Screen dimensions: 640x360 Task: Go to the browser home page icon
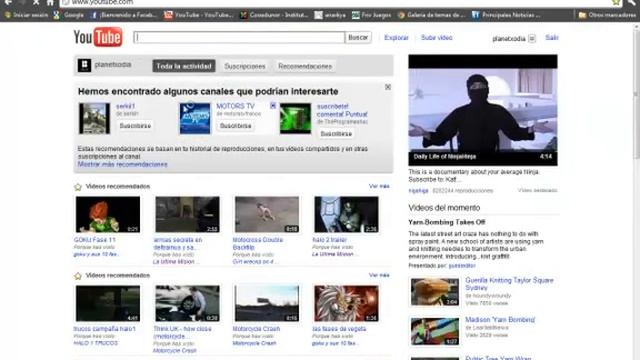tap(50, 2)
